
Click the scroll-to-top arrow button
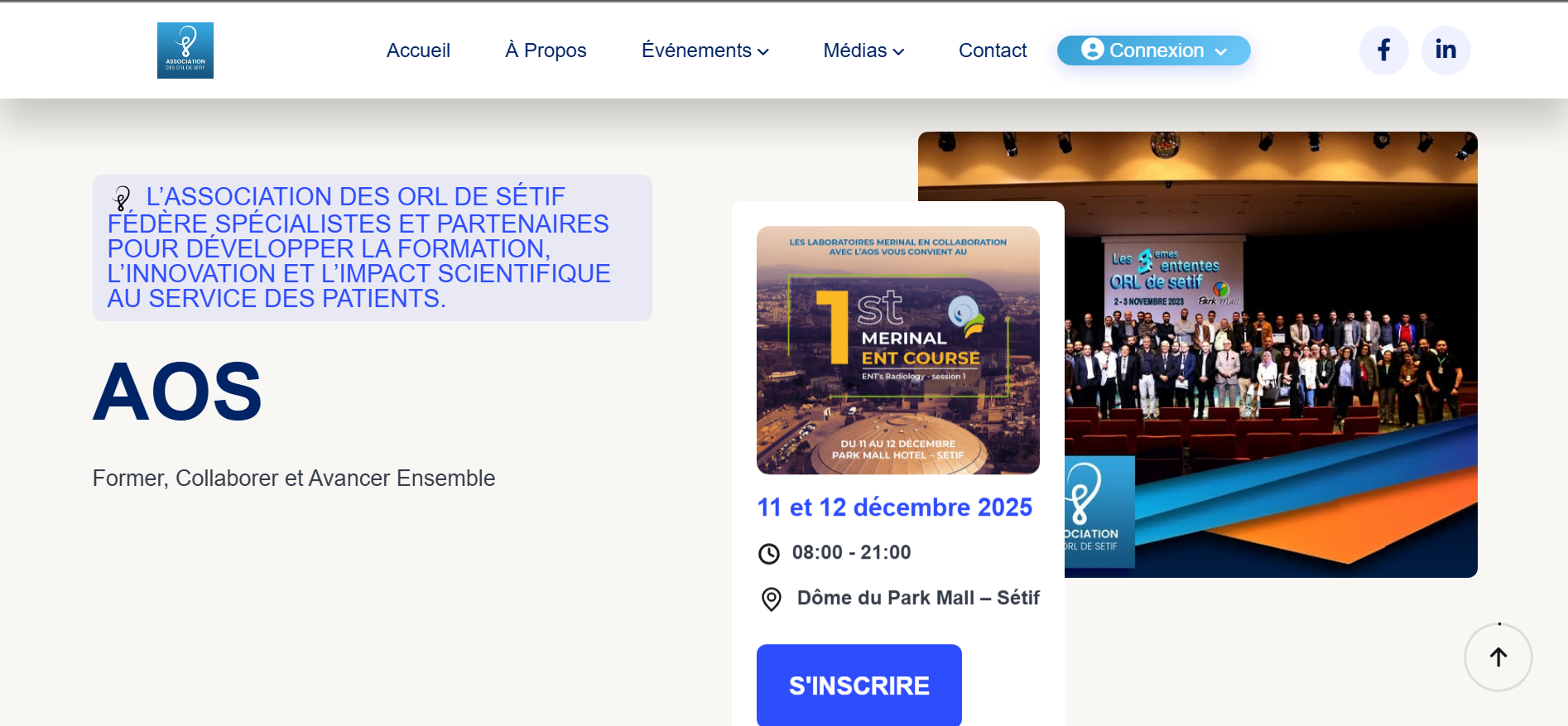click(1498, 657)
